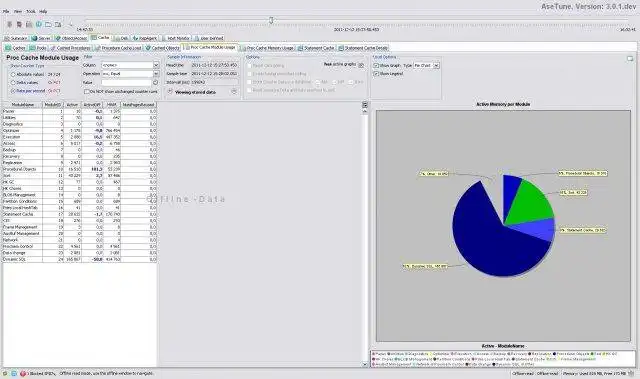Switch to the Disk tab
Image resolution: width=640 pixels, height=379 pixels.
121,38
